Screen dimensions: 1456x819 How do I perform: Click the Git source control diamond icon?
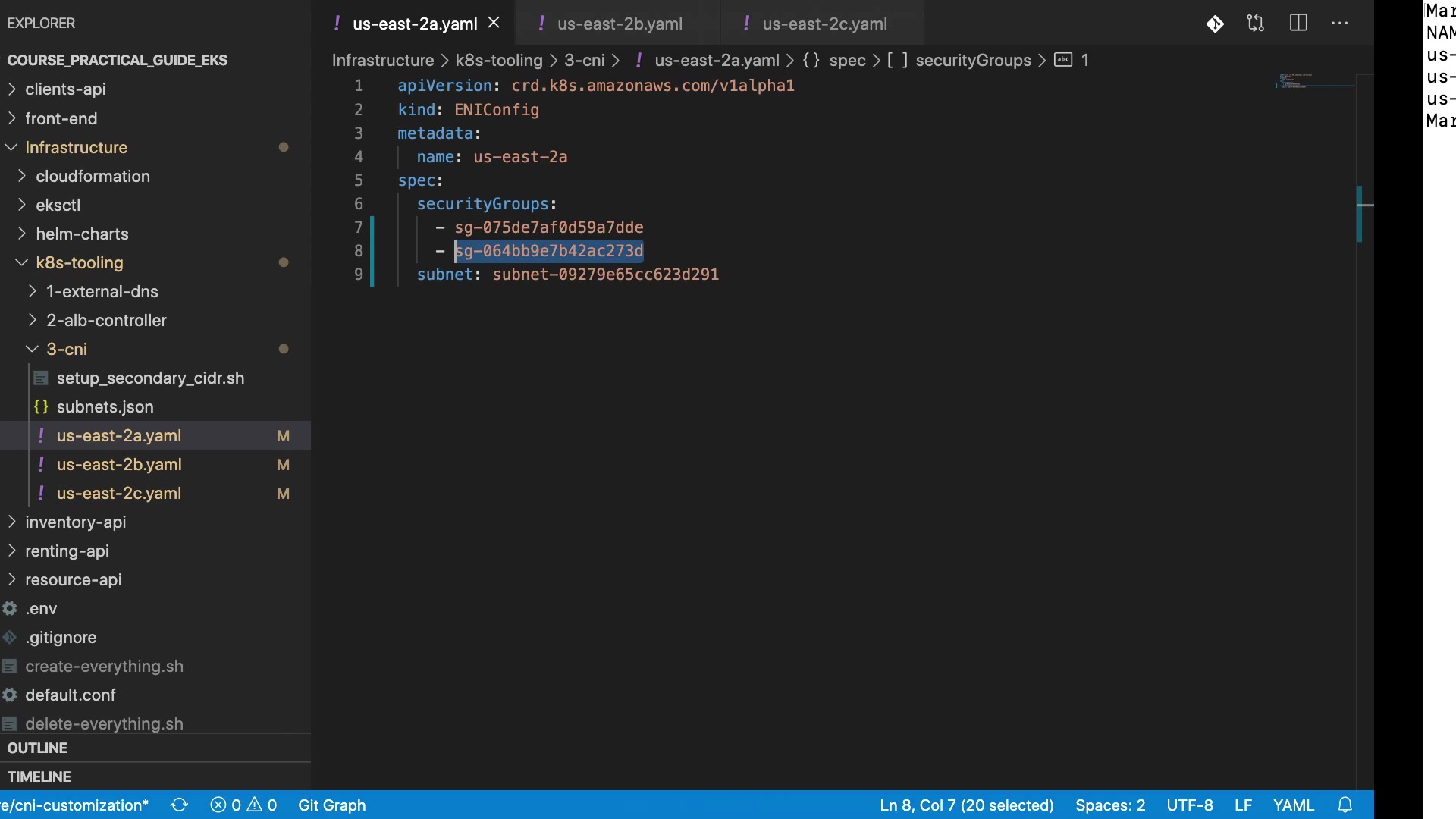[1215, 24]
